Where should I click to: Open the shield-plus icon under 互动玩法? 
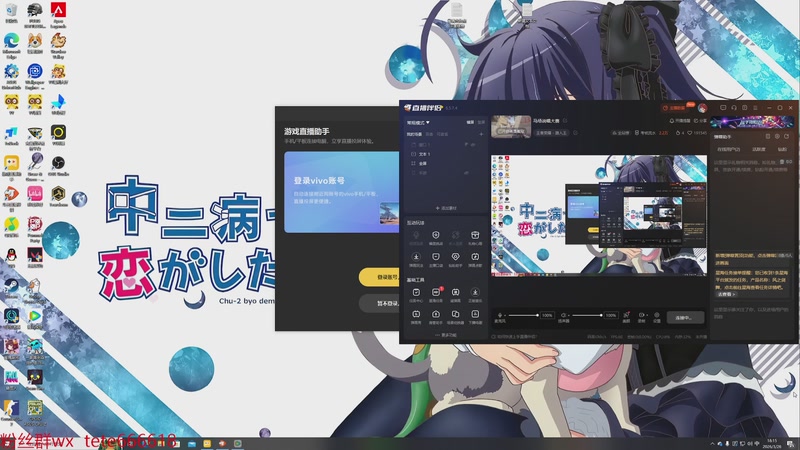point(436,235)
